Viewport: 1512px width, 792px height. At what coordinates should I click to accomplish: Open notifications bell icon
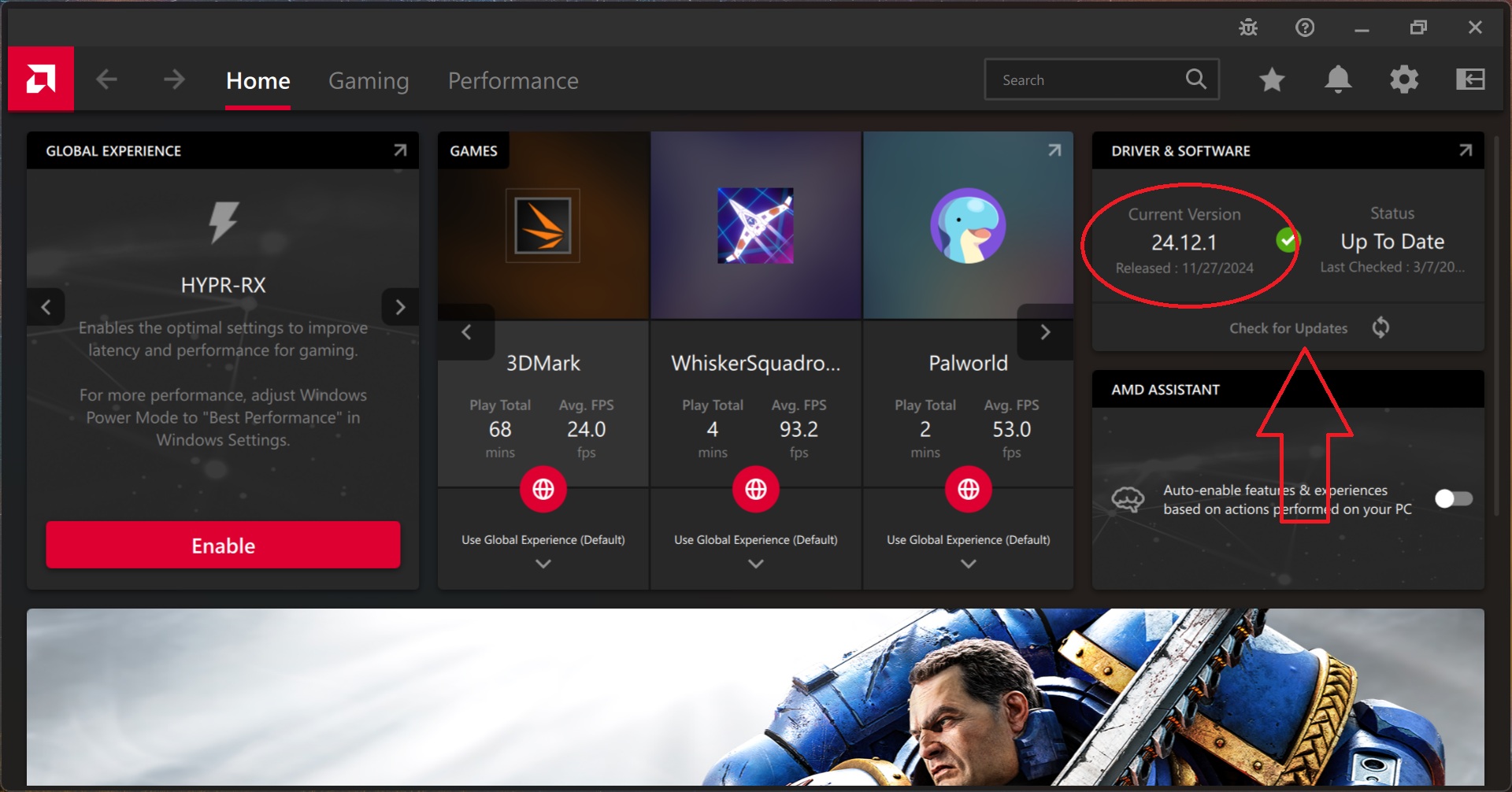[1338, 80]
